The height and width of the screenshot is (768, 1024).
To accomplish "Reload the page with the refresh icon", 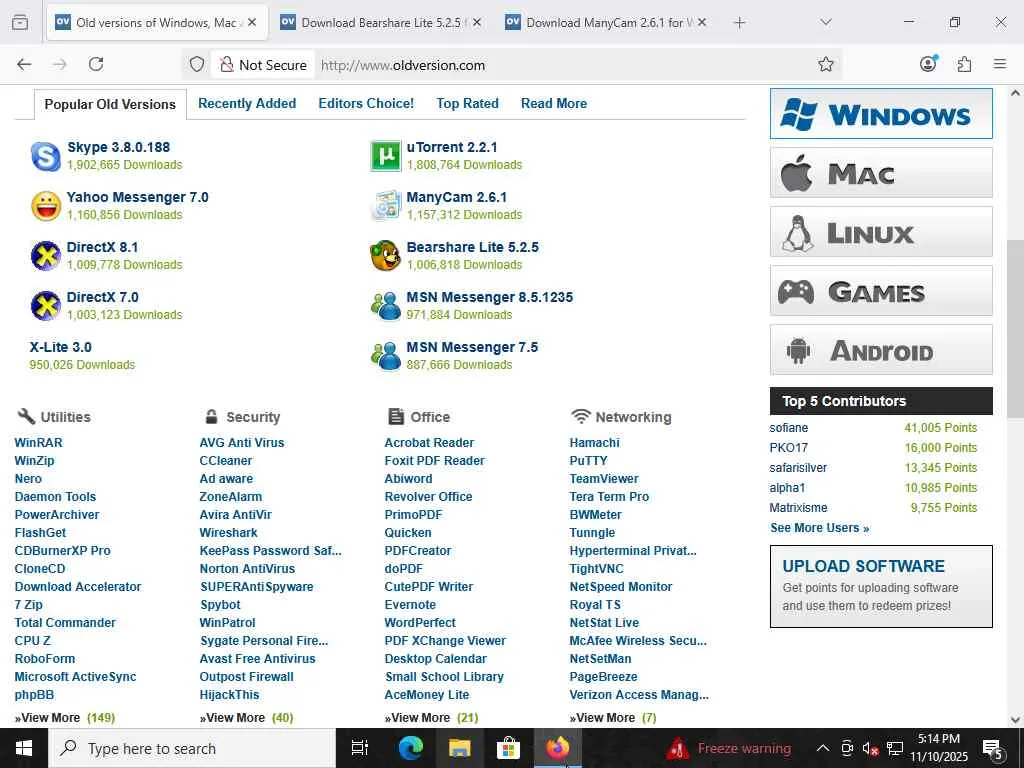I will click(x=96, y=64).
